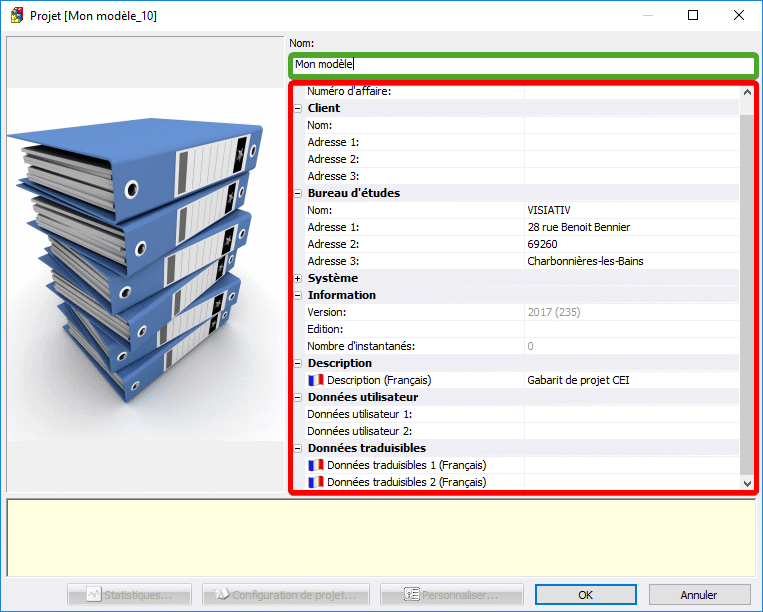Collapse the Client section
Viewport: 763px width, 612px height.
point(298,108)
